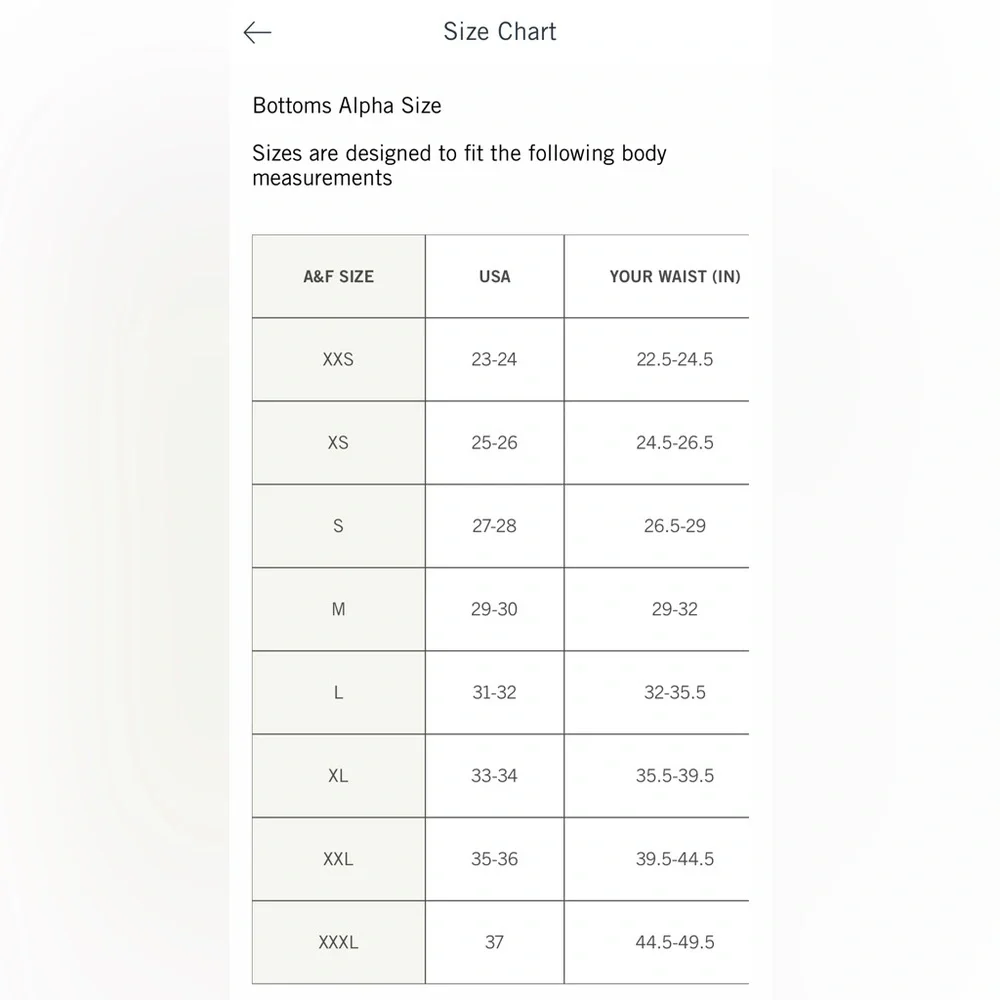Click waist measurement 44.5-49.5 cell

pyautogui.click(x=657, y=942)
